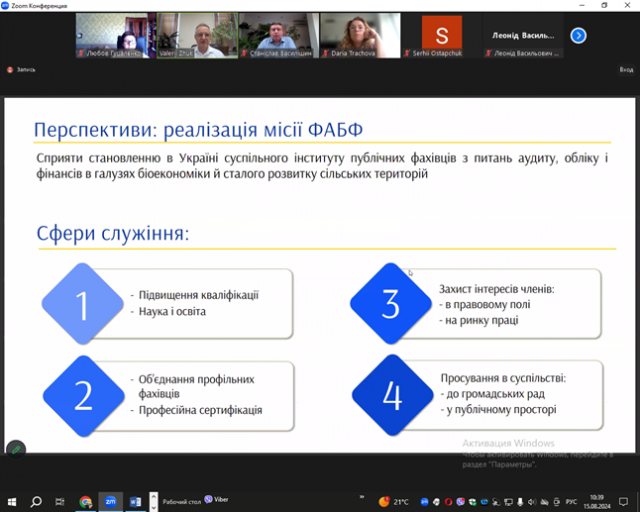This screenshot has width=640, height=512.
Task: Open the Windows Start menu
Action: click(x=12, y=502)
